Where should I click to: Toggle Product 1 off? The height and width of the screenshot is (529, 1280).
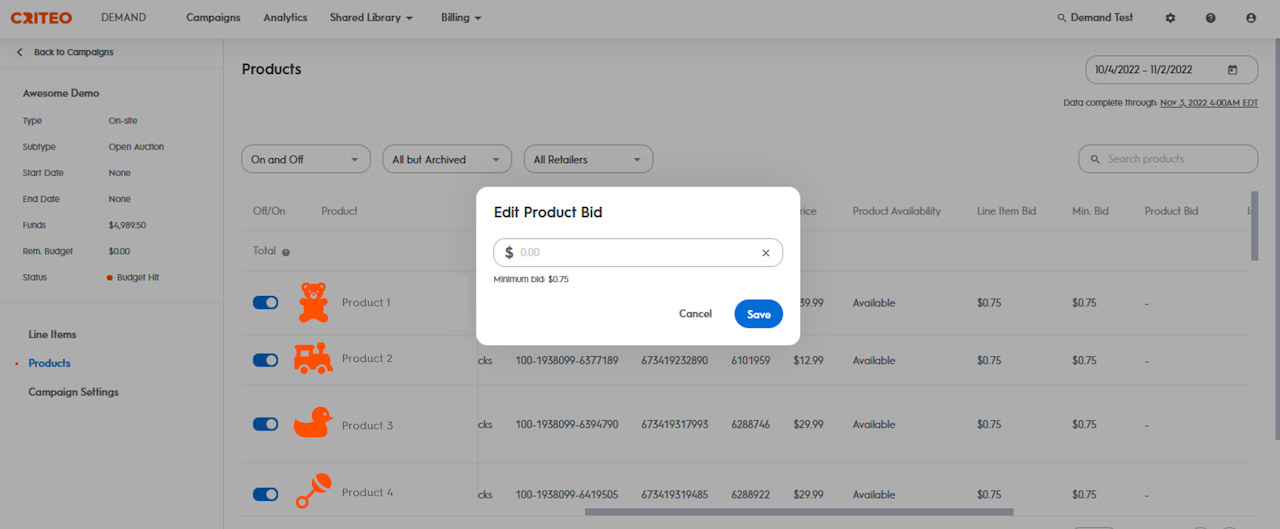pyautogui.click(x=266, y=303)
